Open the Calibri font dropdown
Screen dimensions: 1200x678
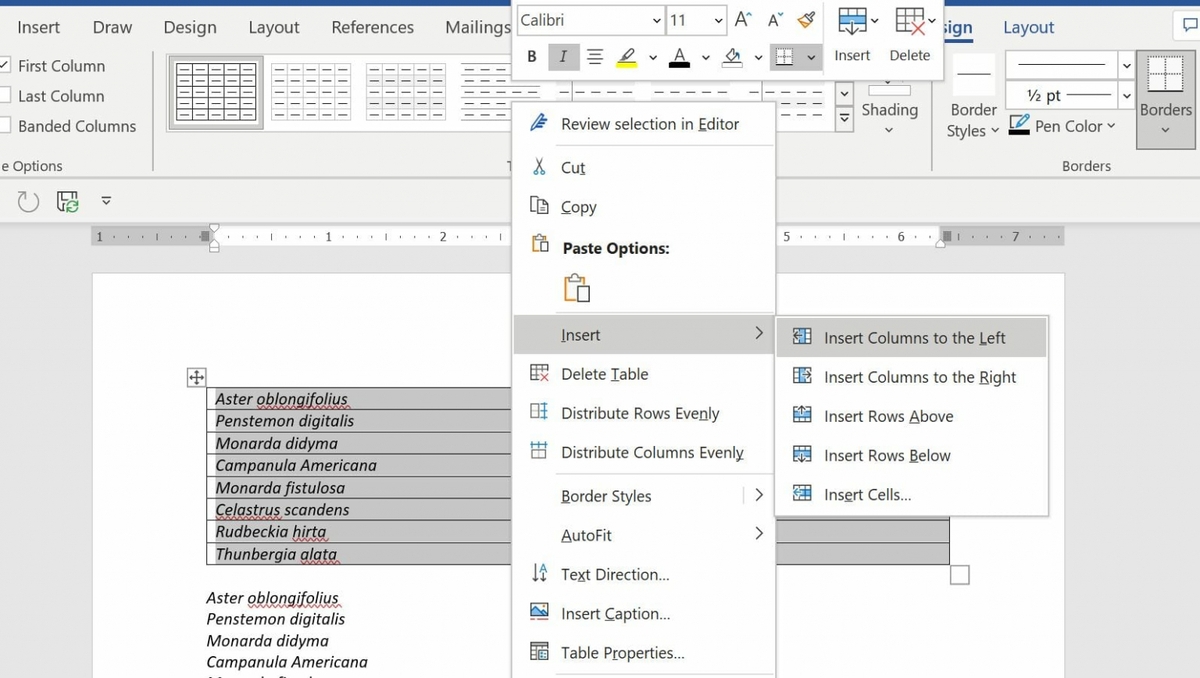pyautogui.click(x=657, y=20)
